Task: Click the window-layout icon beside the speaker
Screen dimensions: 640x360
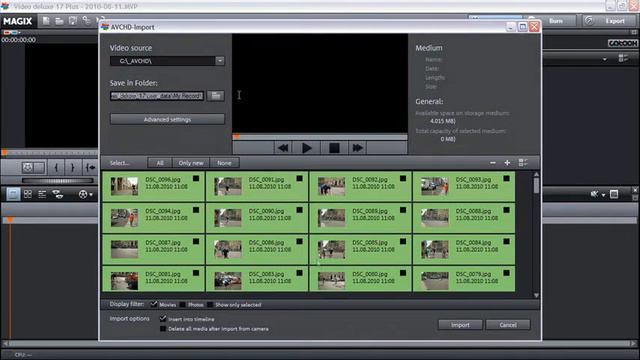Action: click(614, 194)
